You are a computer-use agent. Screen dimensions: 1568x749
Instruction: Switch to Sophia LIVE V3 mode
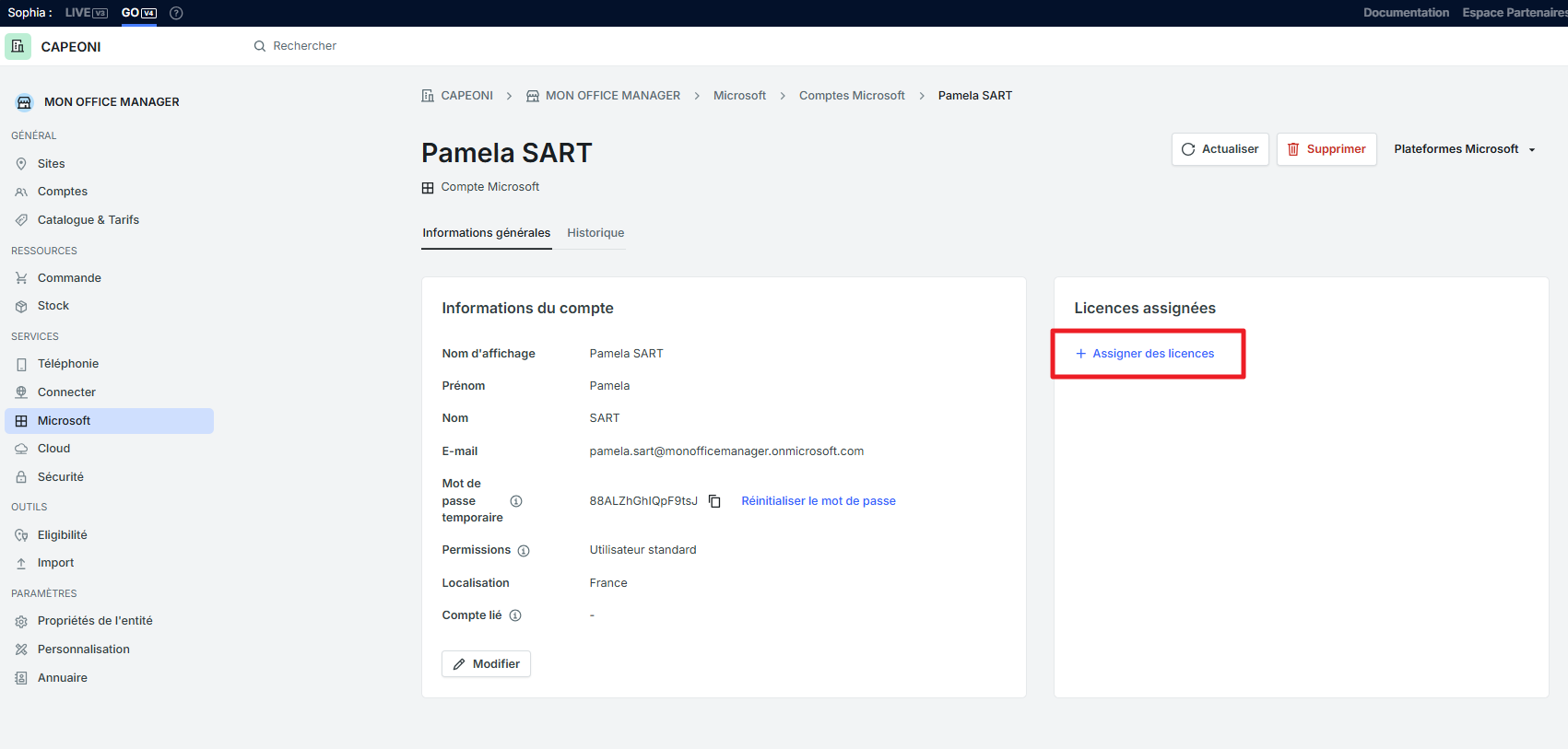tap(87, 13)
